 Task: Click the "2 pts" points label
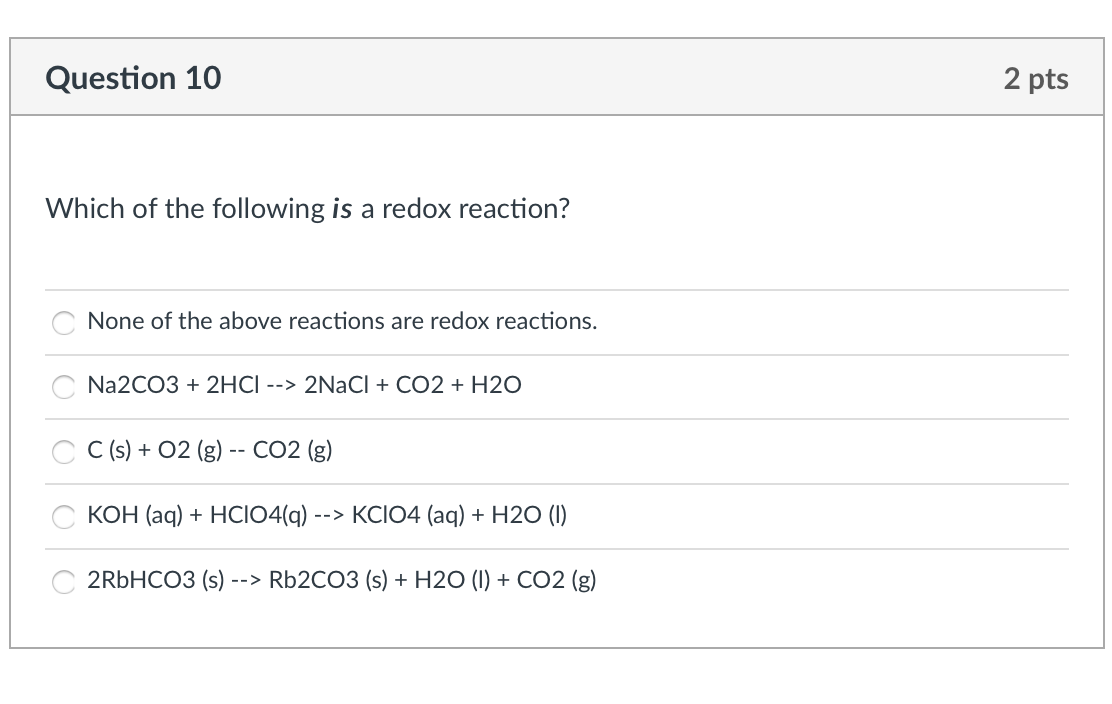click(1036, 79)
